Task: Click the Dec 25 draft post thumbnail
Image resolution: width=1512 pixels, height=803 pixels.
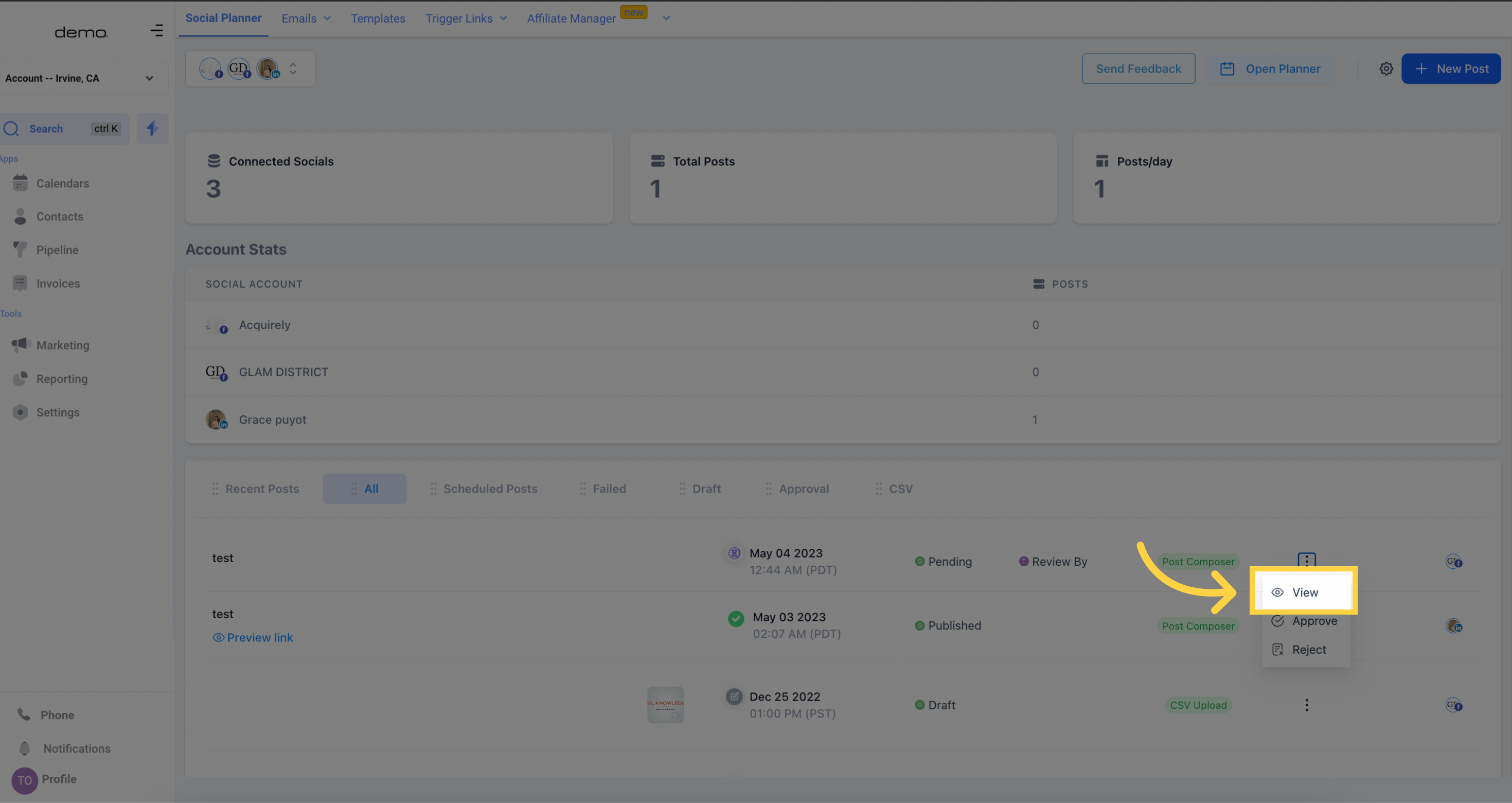Action: tap(665, 704)
